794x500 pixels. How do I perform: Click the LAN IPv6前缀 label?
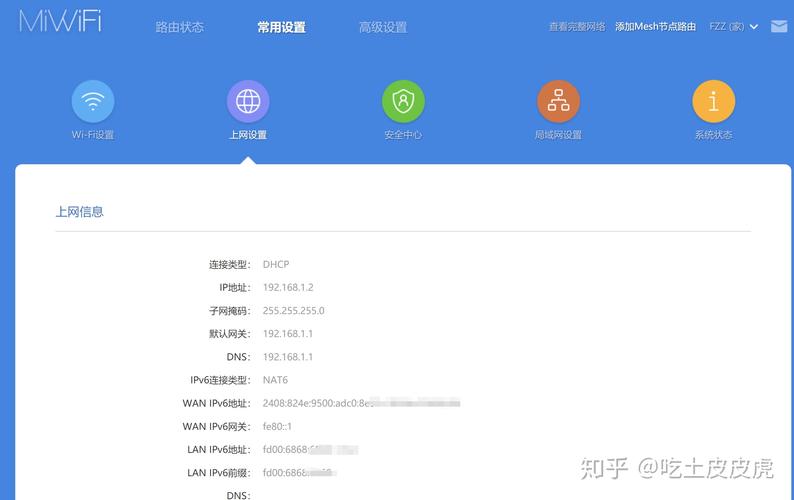219,473
